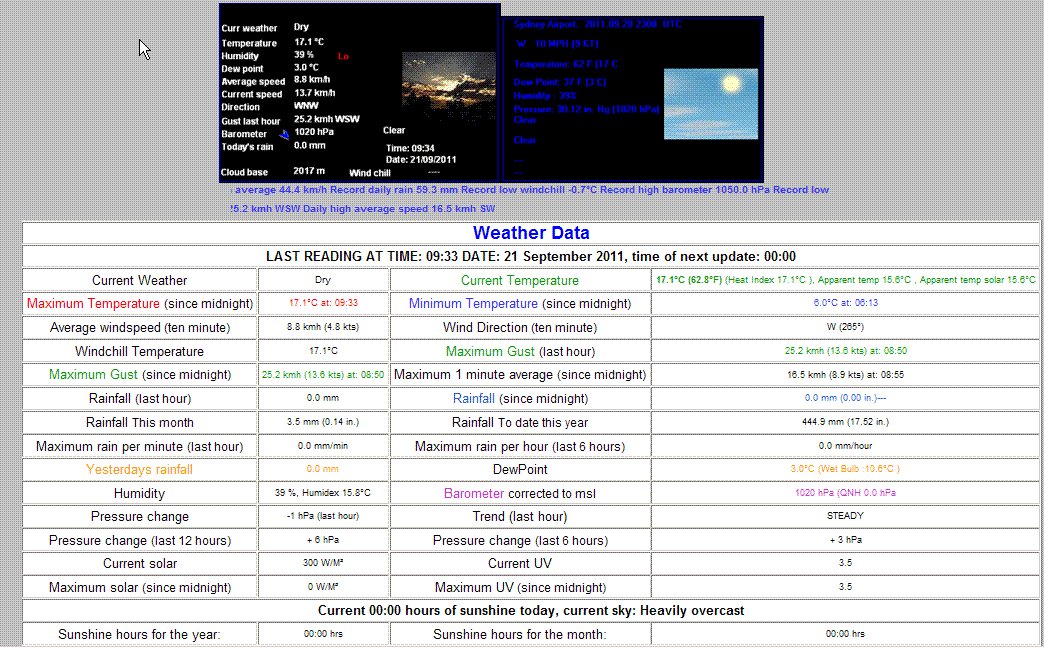The width and height of the screenshot is (1044, 648).
Task: Select the 'Weather Data' heading
Action: (531, 232)
